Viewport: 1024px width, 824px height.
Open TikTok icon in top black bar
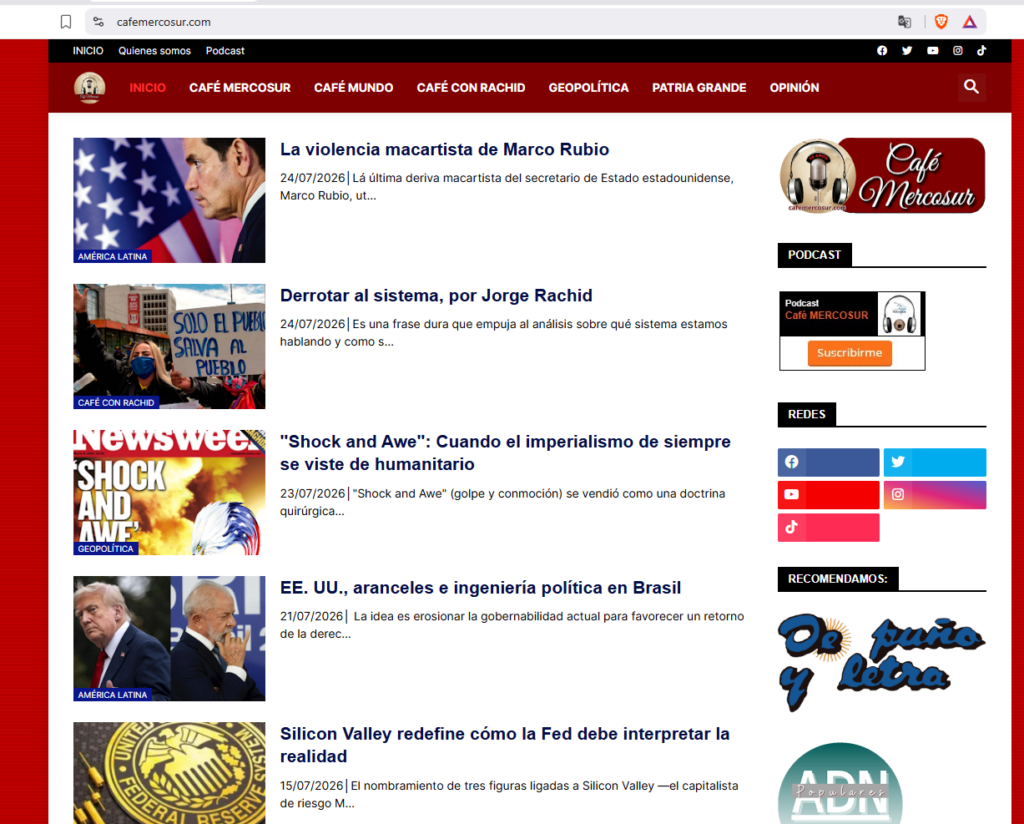(x=982, y=50)
